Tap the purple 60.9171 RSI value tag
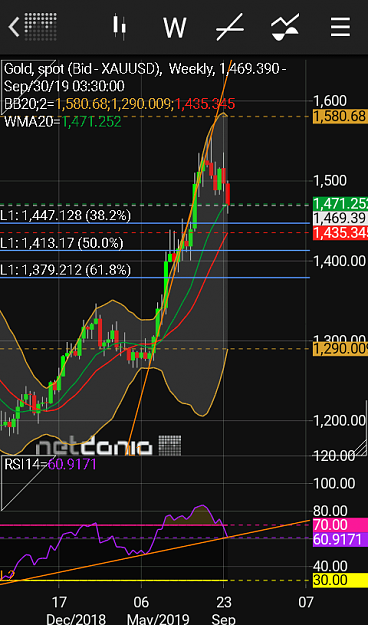The image size is (368, 625). (340, 539)
